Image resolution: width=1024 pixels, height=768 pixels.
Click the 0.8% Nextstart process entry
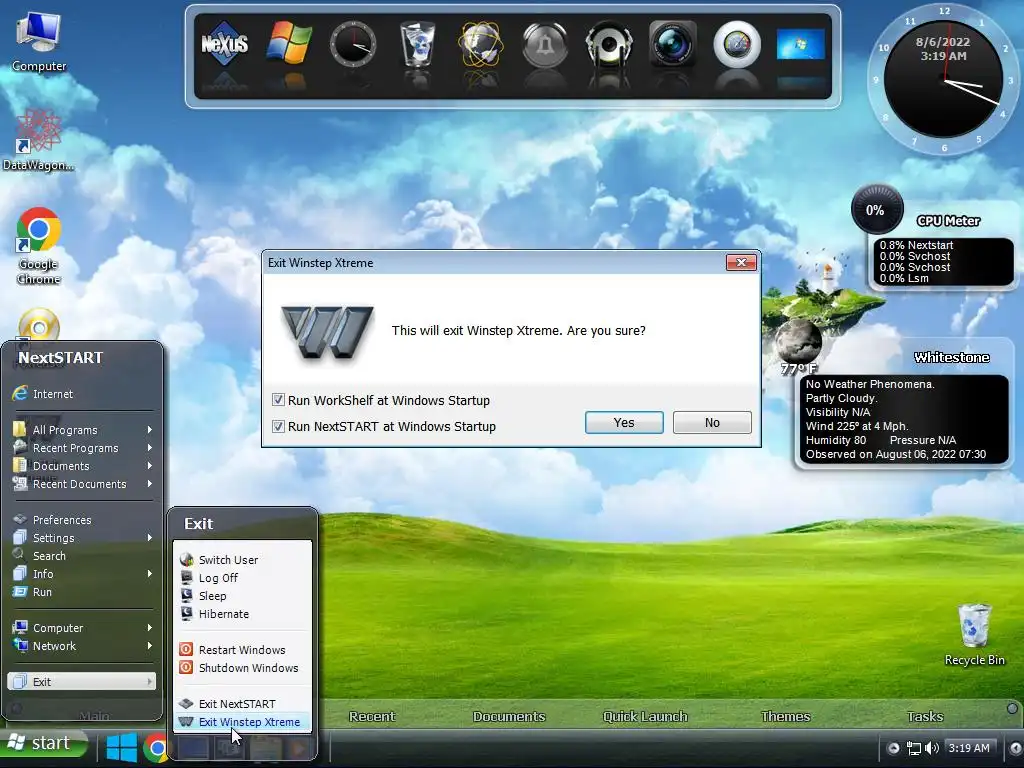916,245
